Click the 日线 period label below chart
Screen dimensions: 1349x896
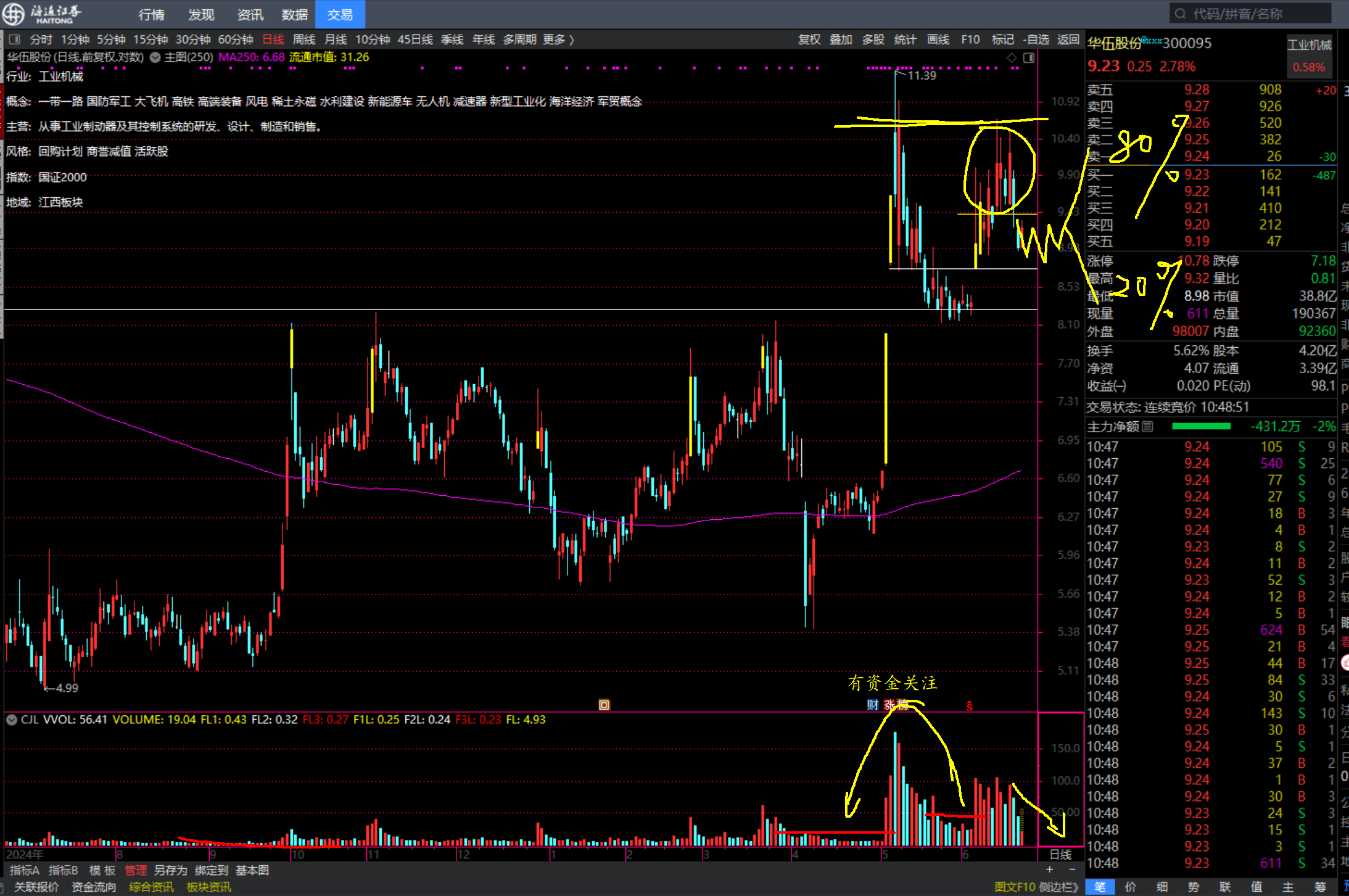[1061, 854]
